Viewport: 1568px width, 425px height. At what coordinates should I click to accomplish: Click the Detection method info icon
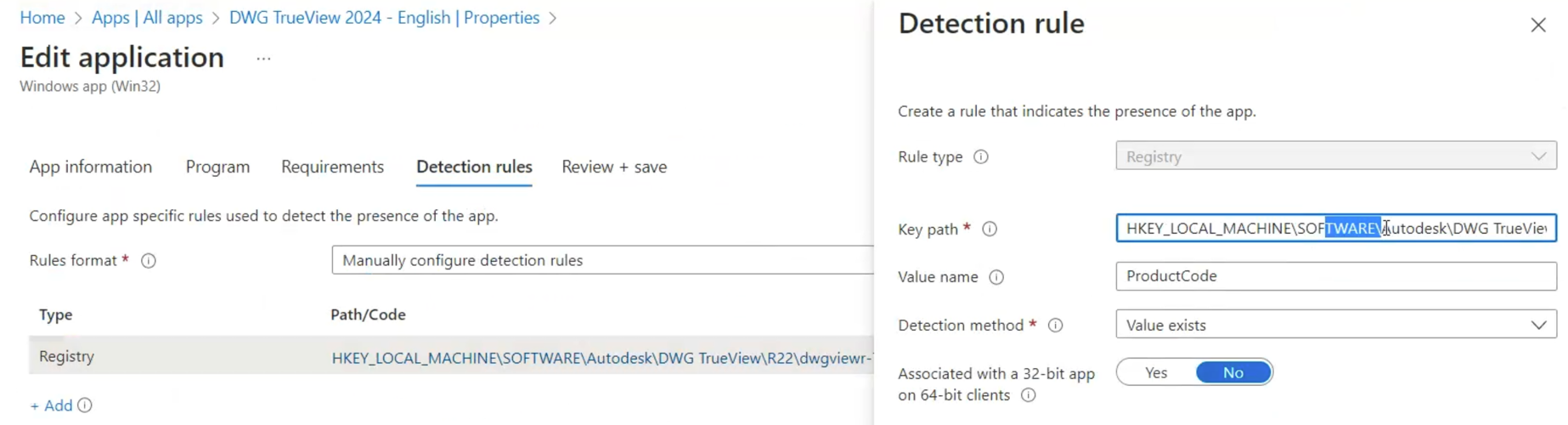point(1055,326)
